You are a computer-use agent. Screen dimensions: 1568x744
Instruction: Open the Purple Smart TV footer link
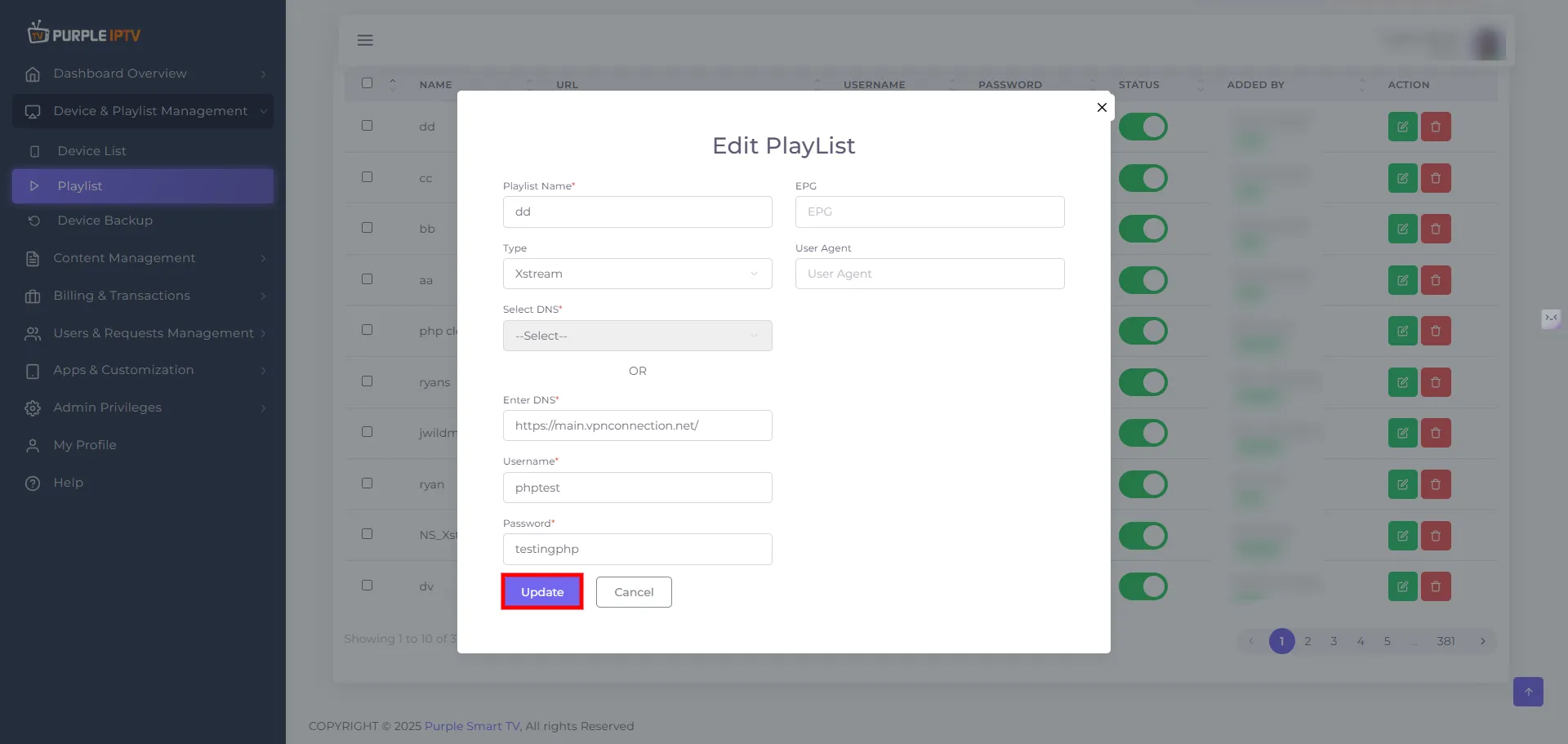click(x=472, y=726)
